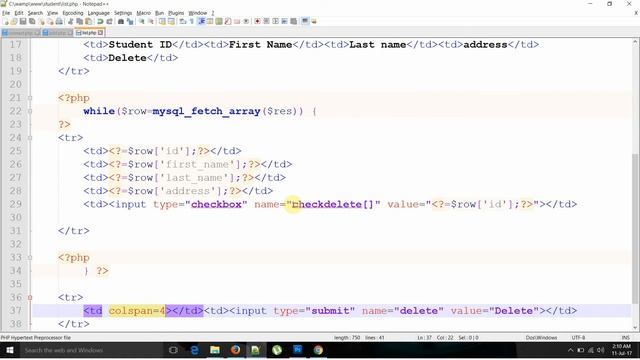
Task: Click the vertical scrollbar down arrow
Action: pos(636,327)
